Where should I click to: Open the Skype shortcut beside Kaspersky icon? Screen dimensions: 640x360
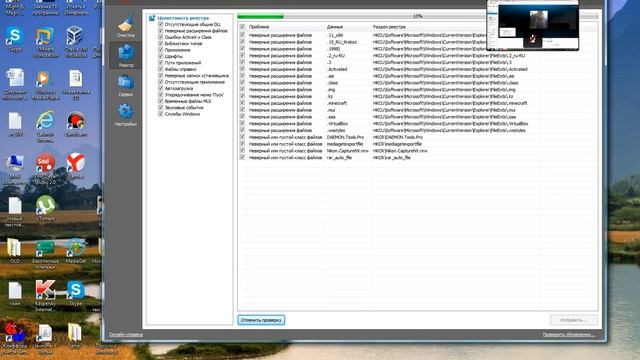click(x=76, y=293)
